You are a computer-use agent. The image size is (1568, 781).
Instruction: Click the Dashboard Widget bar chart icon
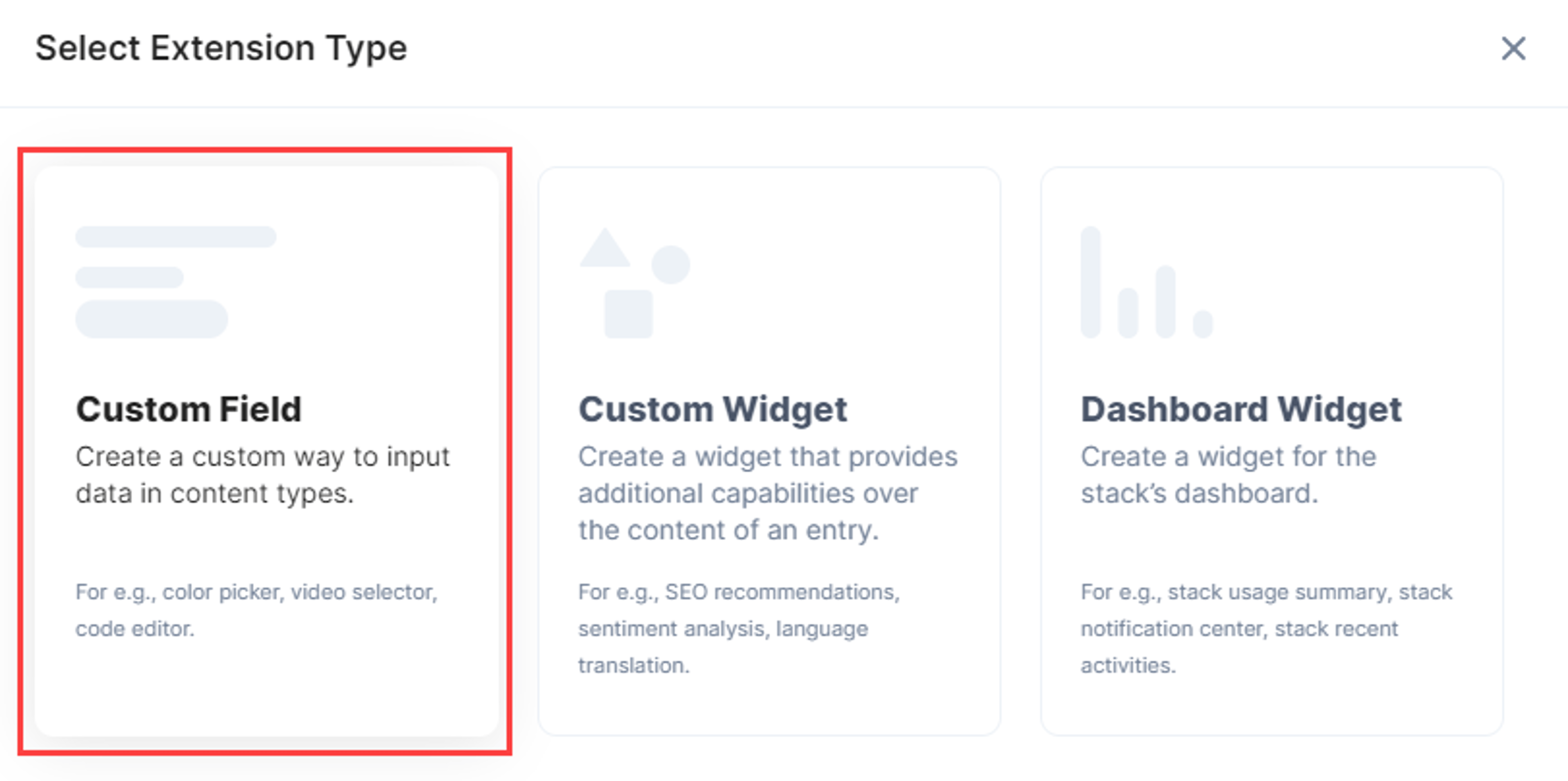point(1147,282)
